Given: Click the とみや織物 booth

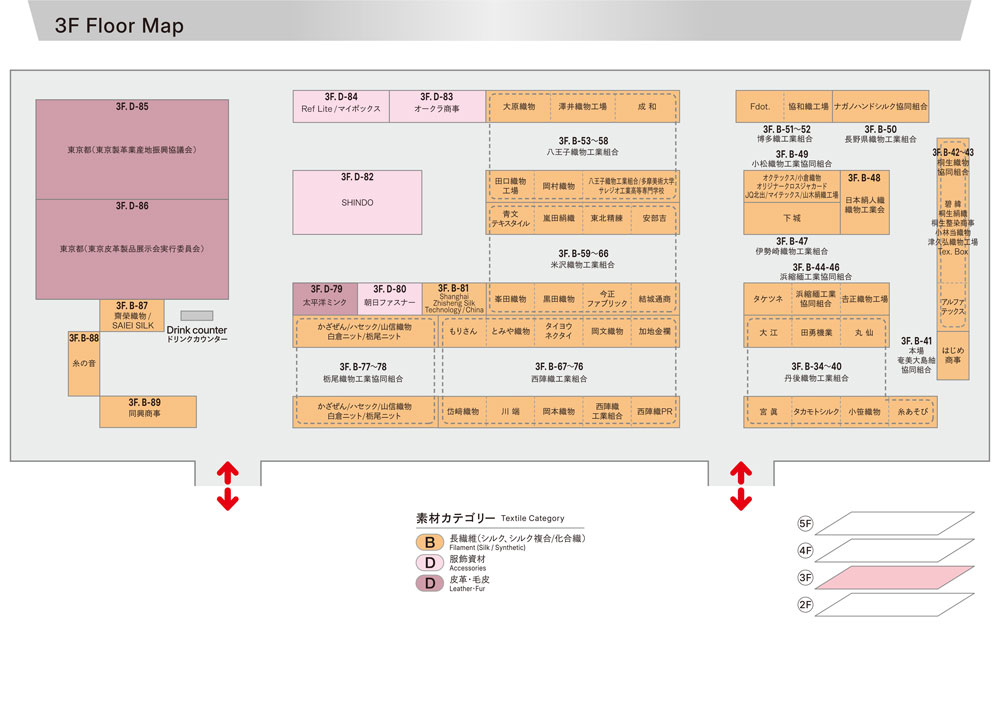Looking at the screenshot, I should [x=510, y=332].
